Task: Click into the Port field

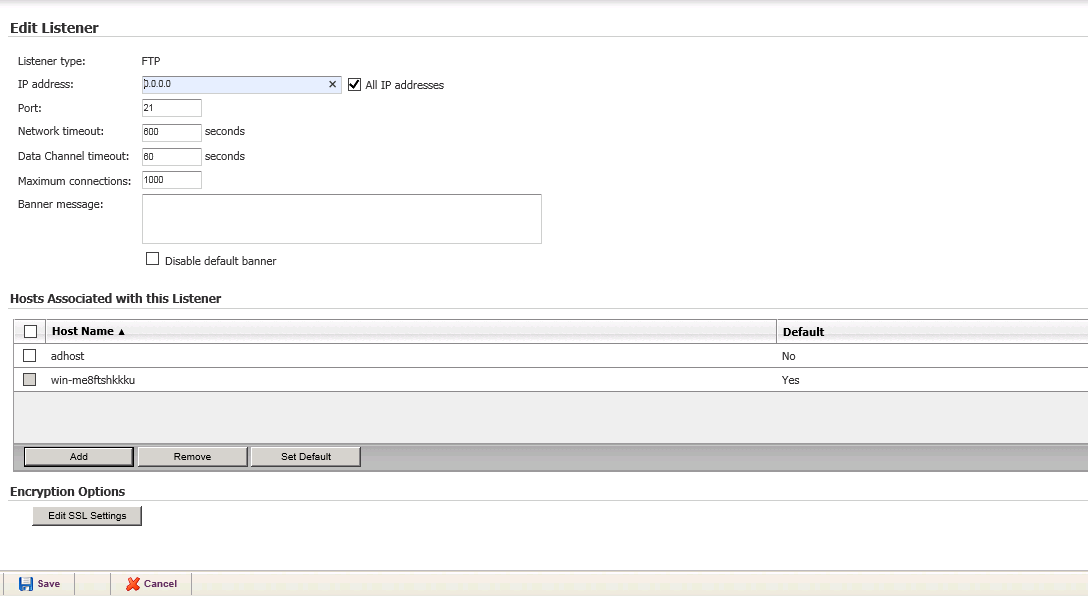Action: [x=171, y=108]
